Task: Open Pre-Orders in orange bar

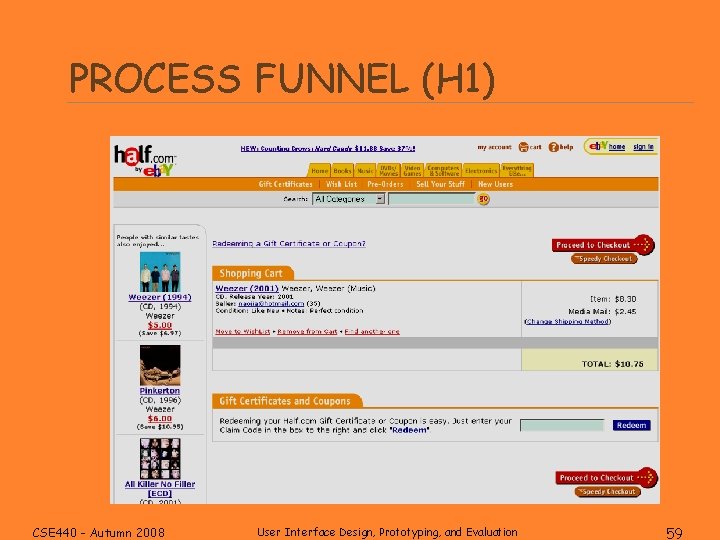Action: click(385, 184)
